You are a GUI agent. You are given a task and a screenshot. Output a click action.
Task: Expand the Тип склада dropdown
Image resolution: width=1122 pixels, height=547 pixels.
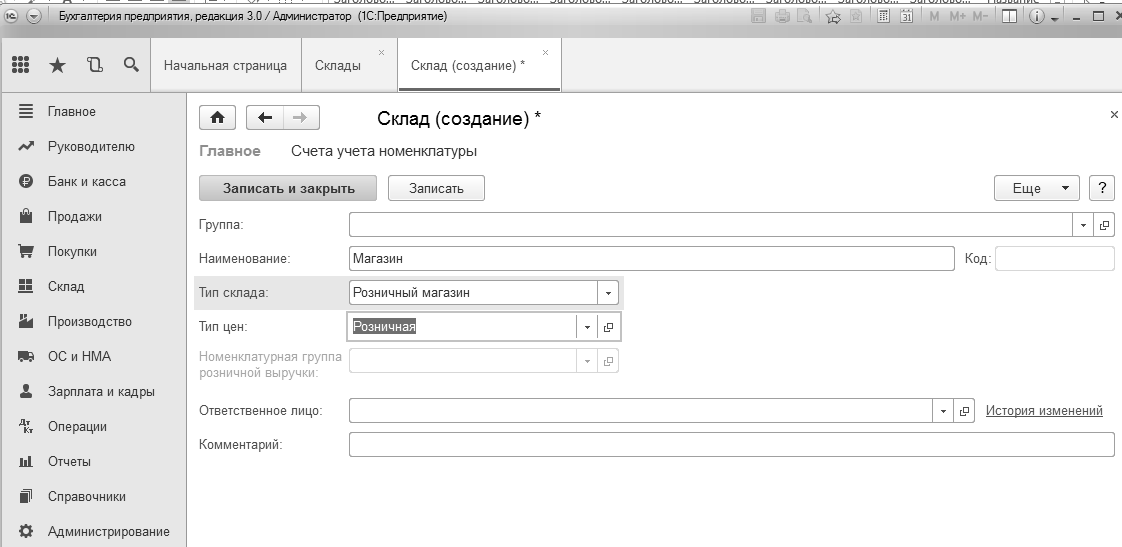[608, 293]
